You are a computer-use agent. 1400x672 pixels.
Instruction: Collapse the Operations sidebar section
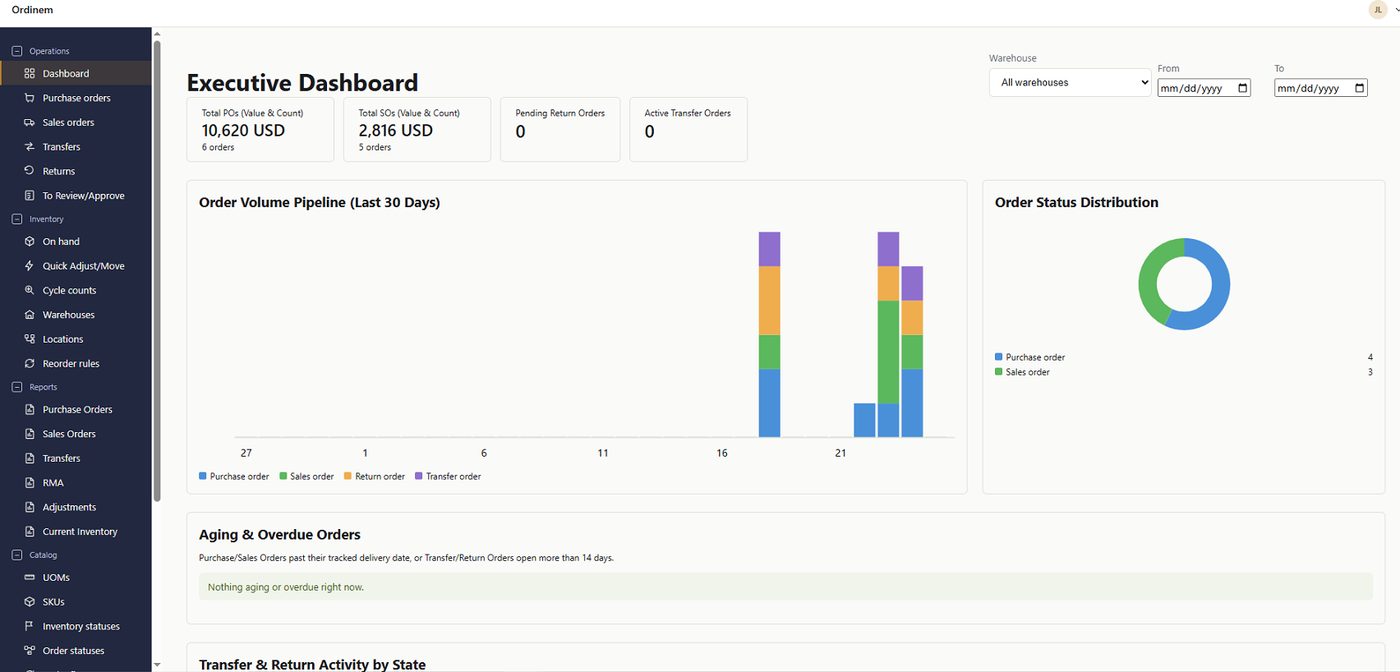pos(16,51)
